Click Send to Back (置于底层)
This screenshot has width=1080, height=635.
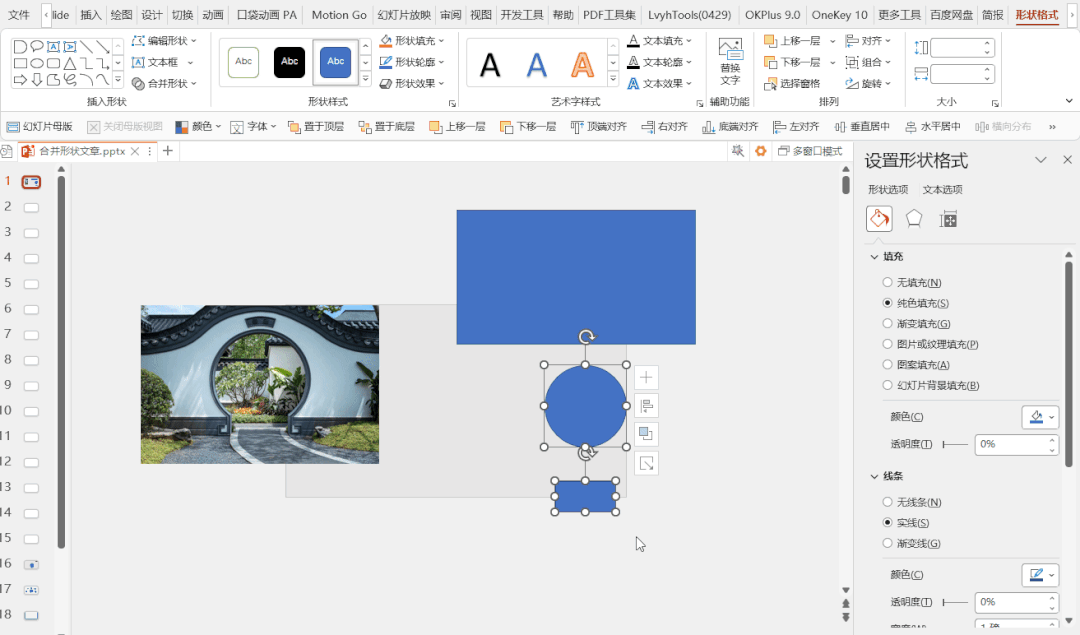(386, 127)
